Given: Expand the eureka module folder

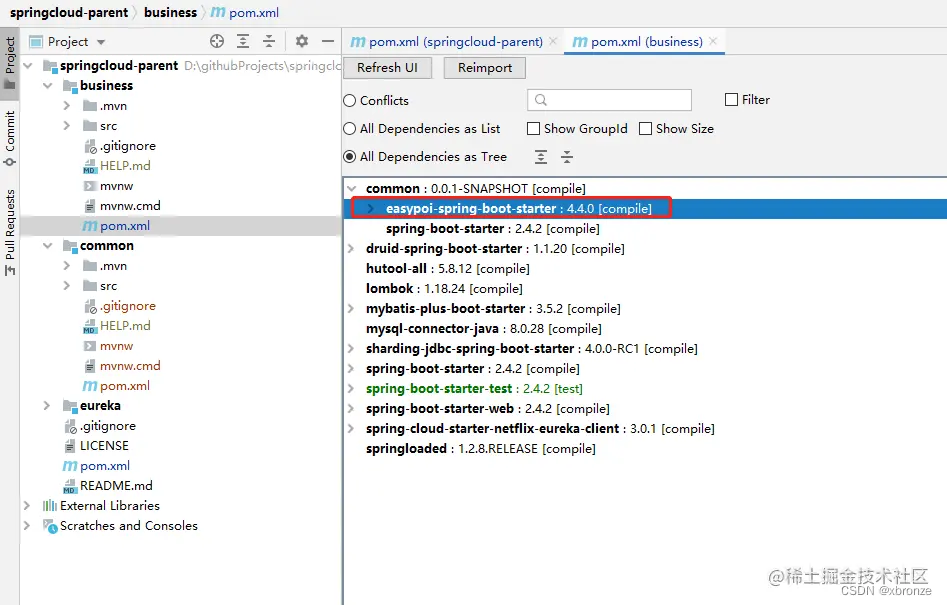Looking at the screenshot, I should point(47,406).
